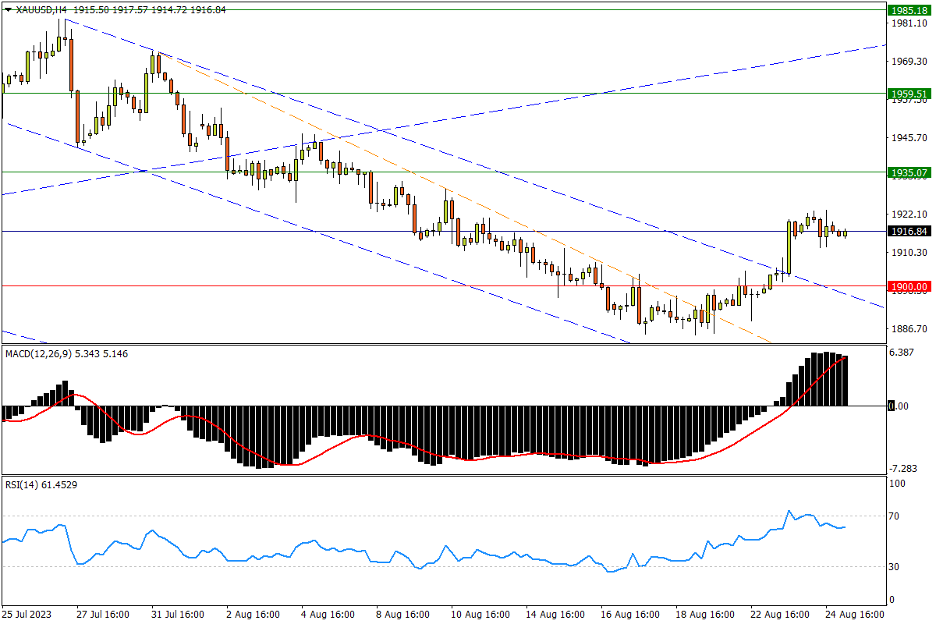Click the current price label 1916.84

[908, 231]
